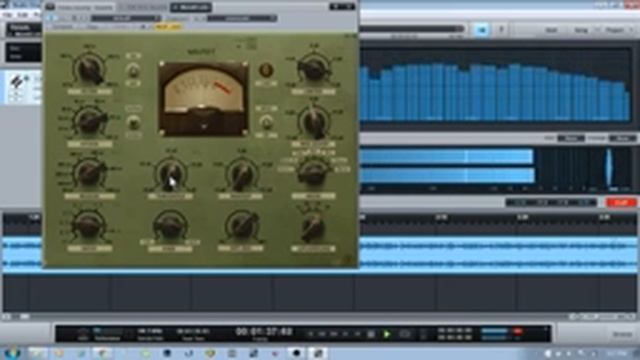This screenshot has height=360, width=640.
Task: Open the second dropdown in plugin header
Action: coord(242,18)
